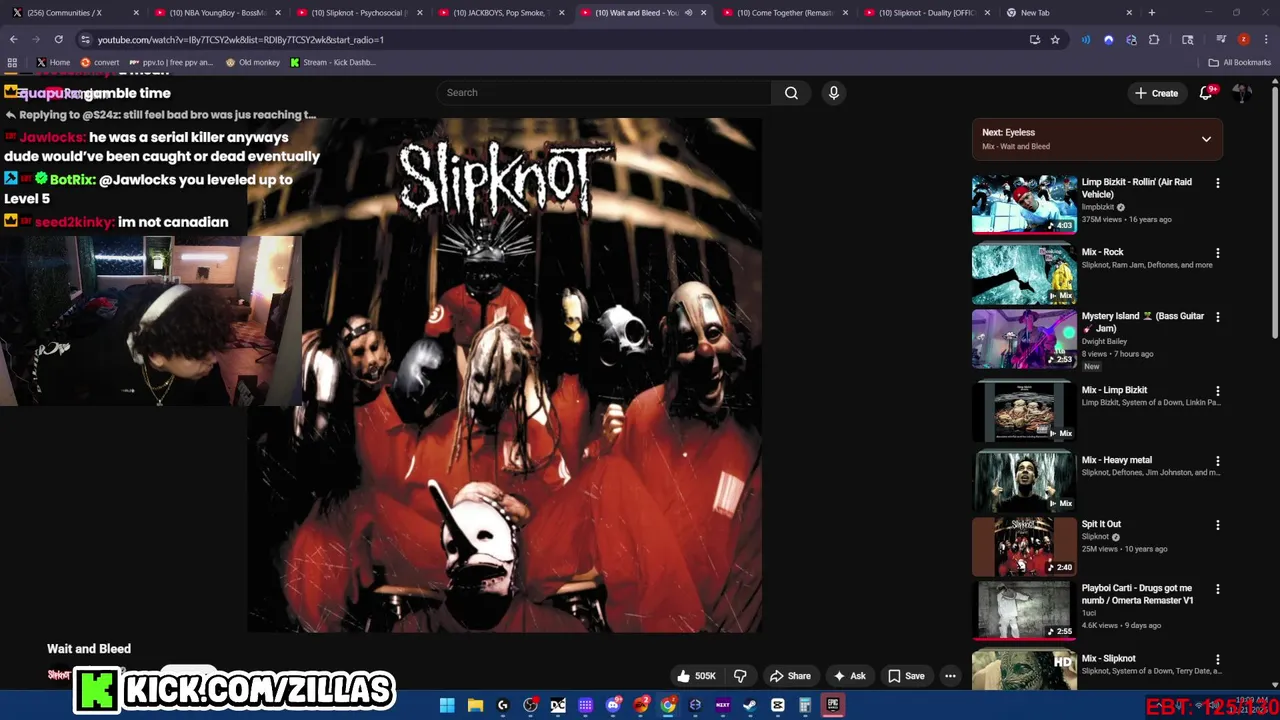The image size is (1280, 720).
Task: Open Stream - Kick Dashboard bookmark
Action: point(333,62)
